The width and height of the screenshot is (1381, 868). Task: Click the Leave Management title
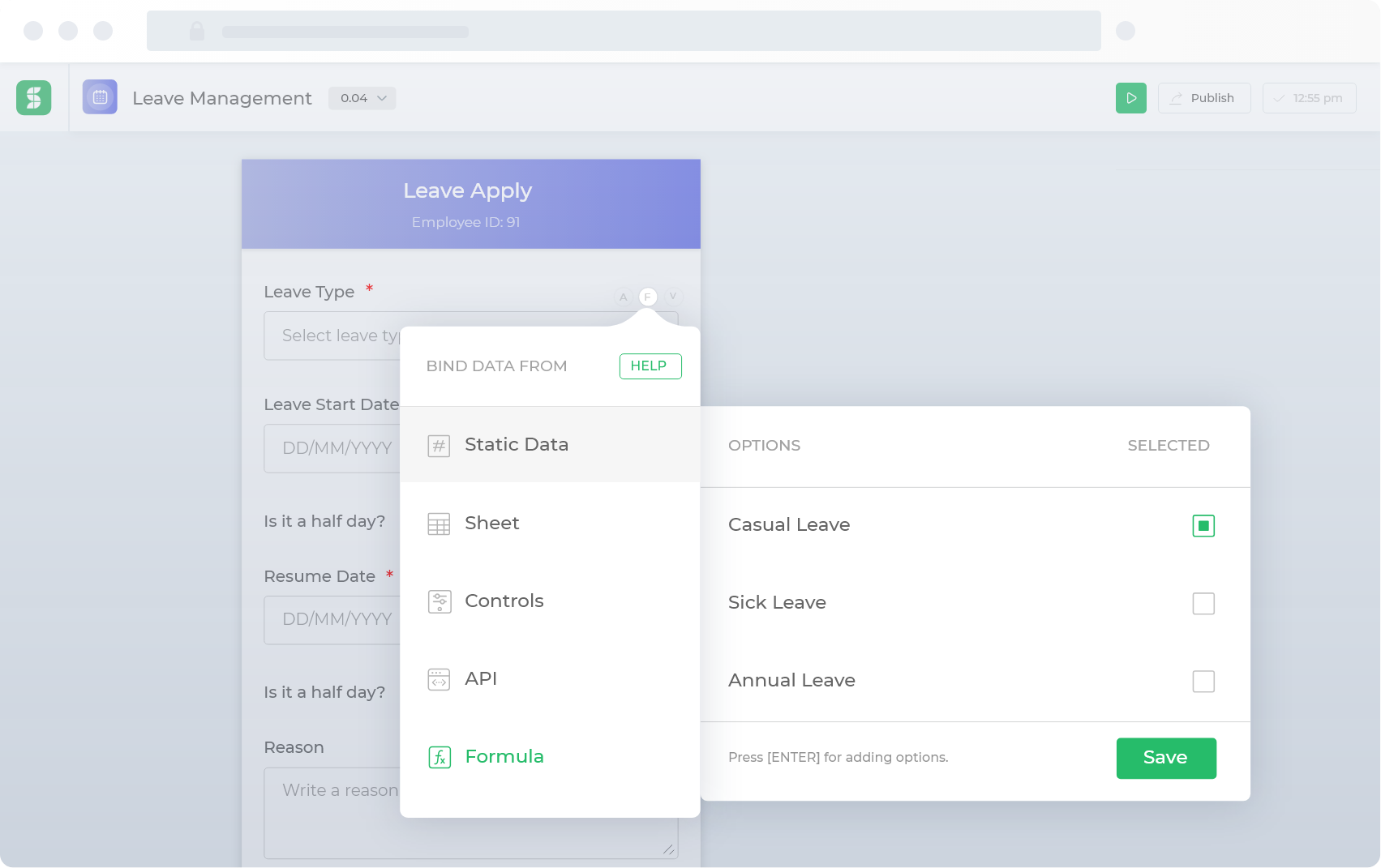point(222,98)
